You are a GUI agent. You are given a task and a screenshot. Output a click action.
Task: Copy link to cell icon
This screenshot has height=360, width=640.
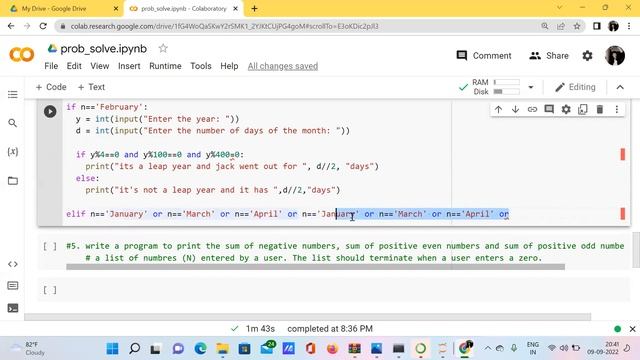point(532,109)
